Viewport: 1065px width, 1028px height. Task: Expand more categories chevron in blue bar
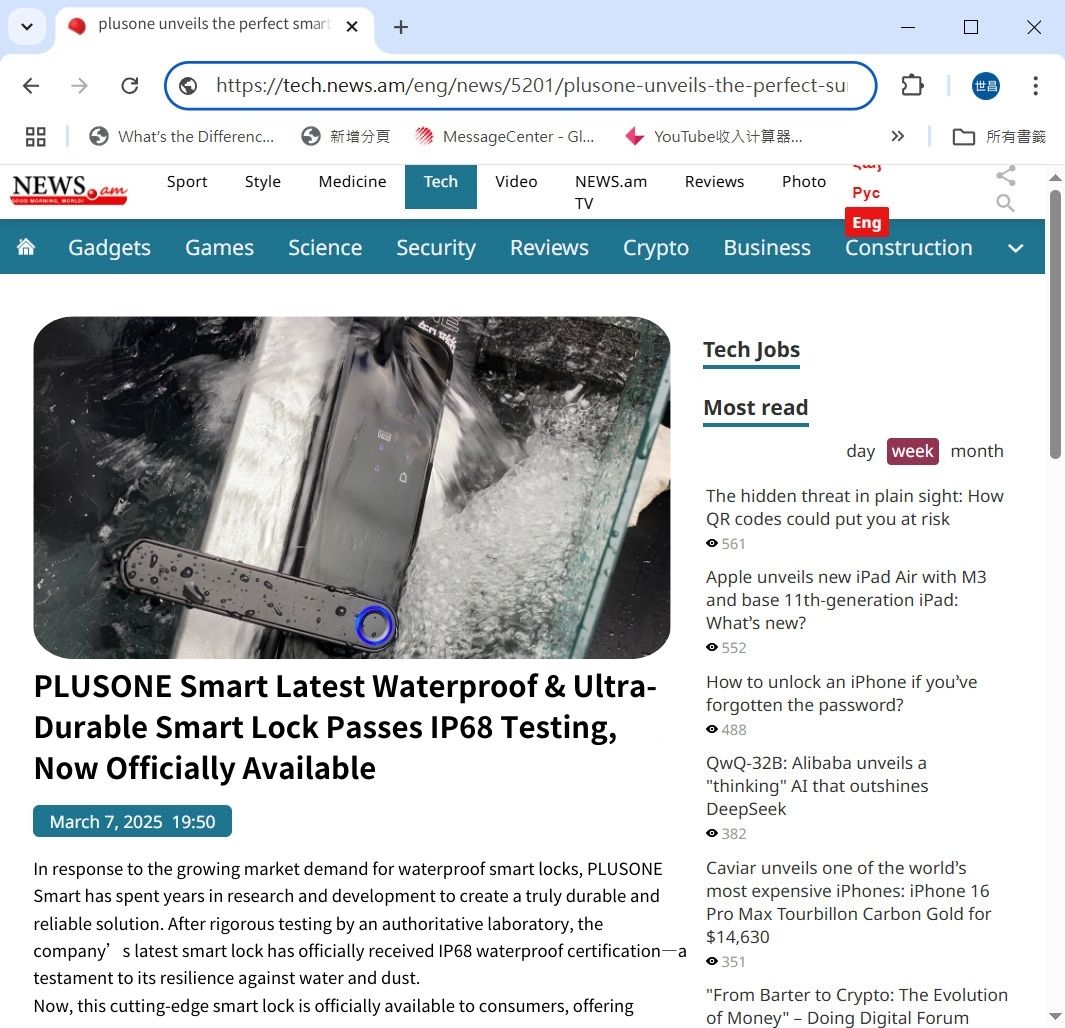coord(1015,248)
